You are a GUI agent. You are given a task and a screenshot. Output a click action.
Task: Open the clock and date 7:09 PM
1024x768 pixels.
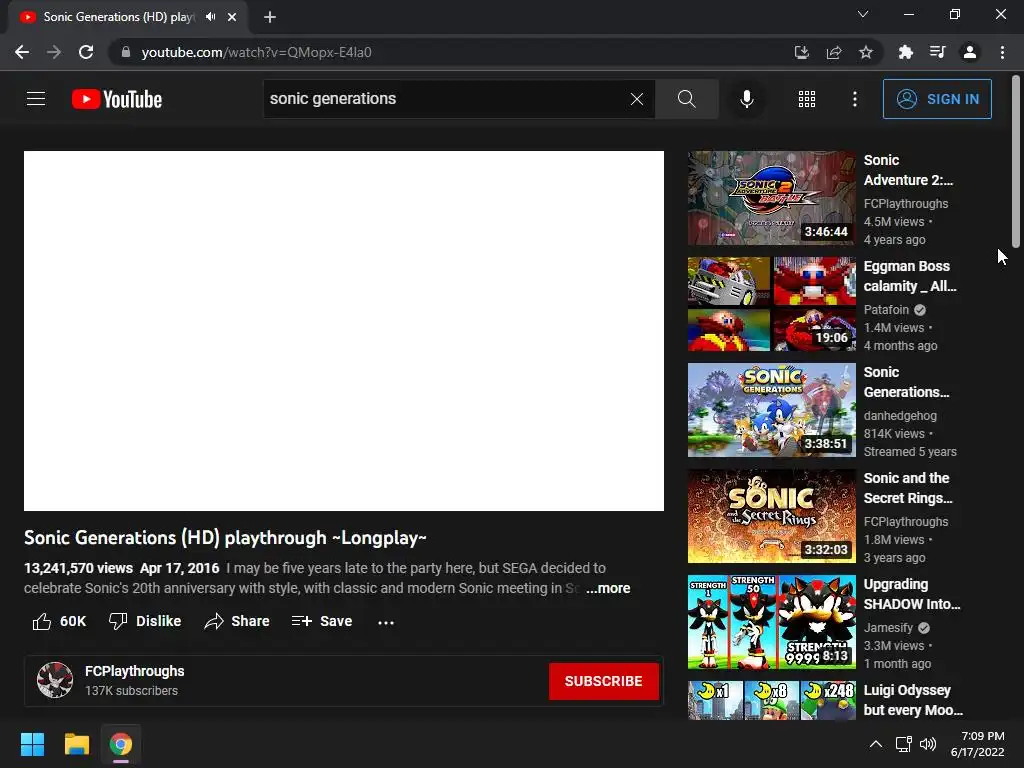(x=978, y=744)
